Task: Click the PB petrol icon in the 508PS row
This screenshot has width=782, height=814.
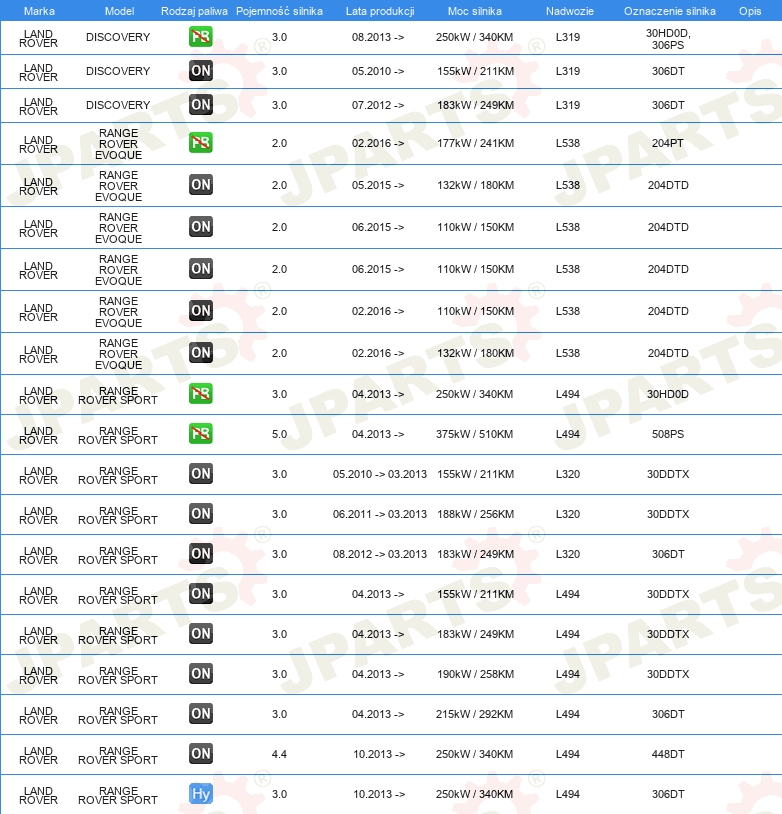Action: (201, 434)
